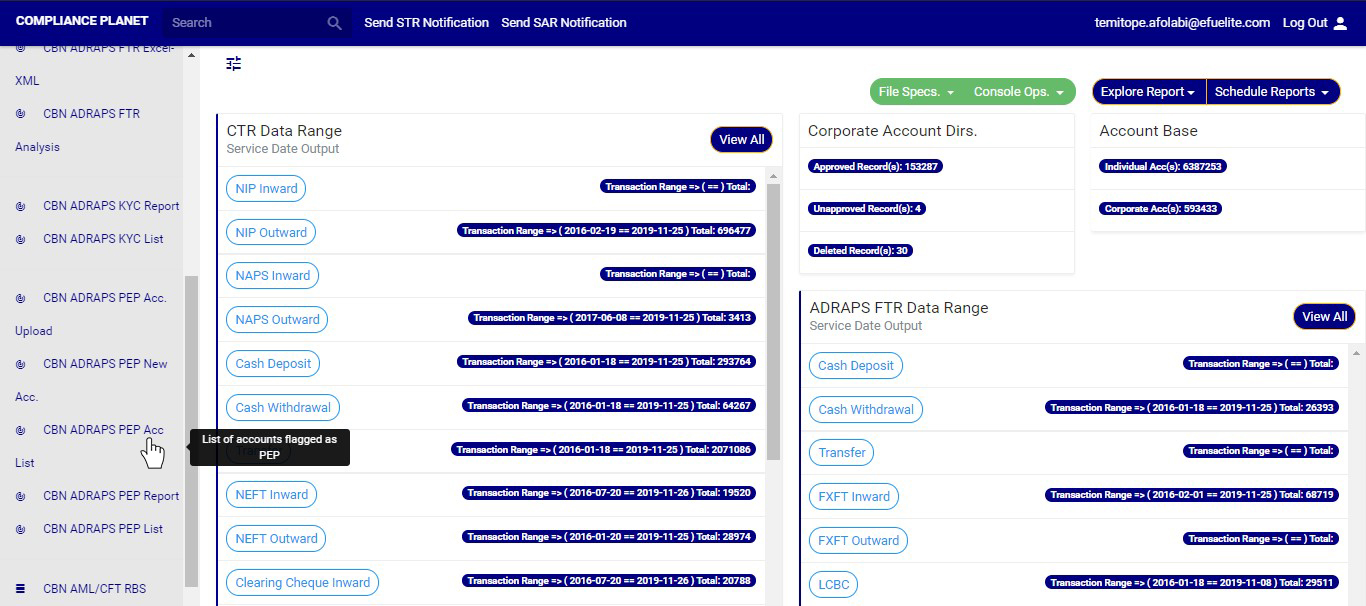
Task: Click icon beside CBN ADRAPS PEP Report
Action: [x=20, y=496]
